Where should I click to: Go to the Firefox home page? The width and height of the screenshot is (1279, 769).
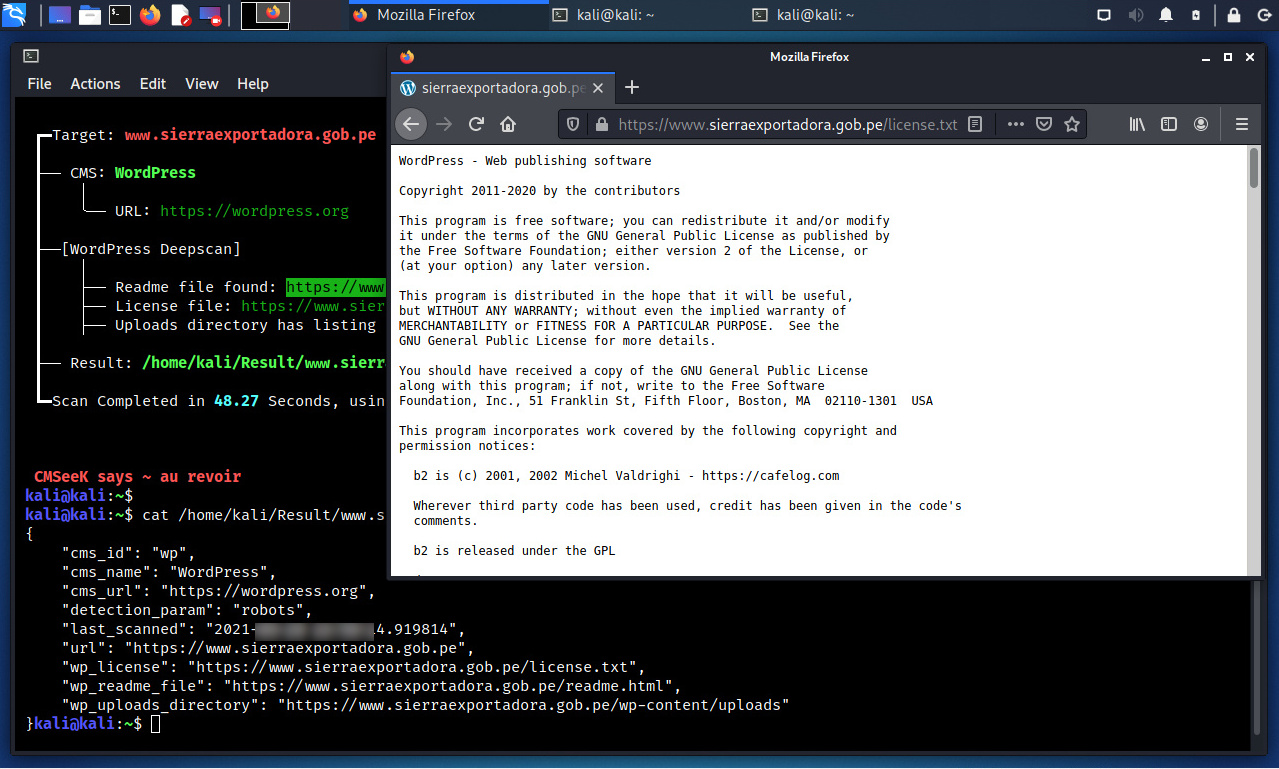click(508, 124)
